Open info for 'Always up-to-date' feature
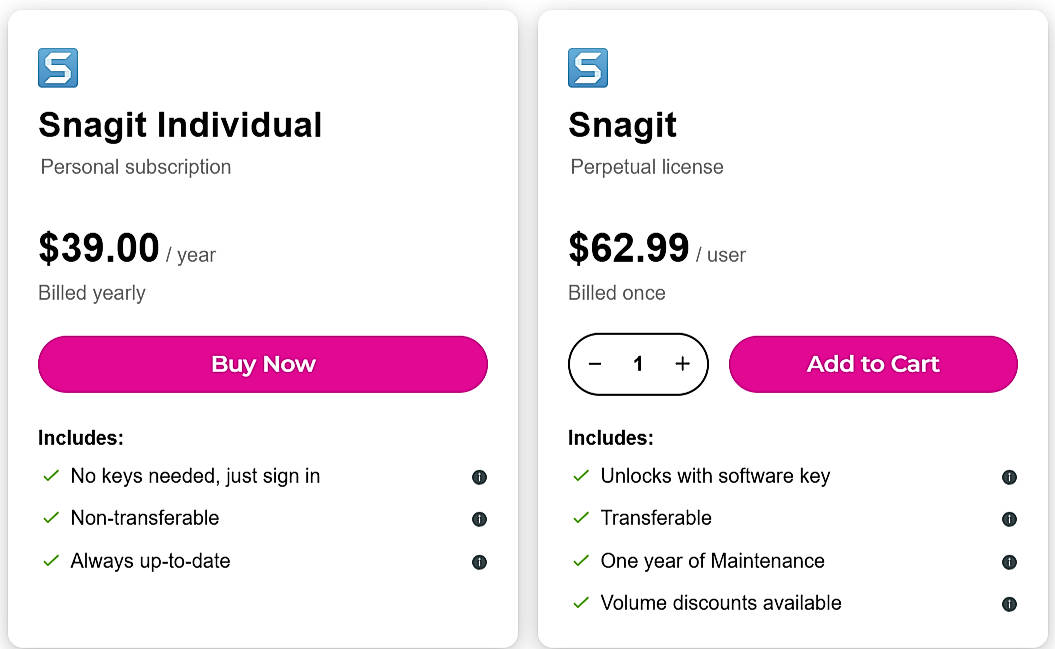 pos(479,561)
